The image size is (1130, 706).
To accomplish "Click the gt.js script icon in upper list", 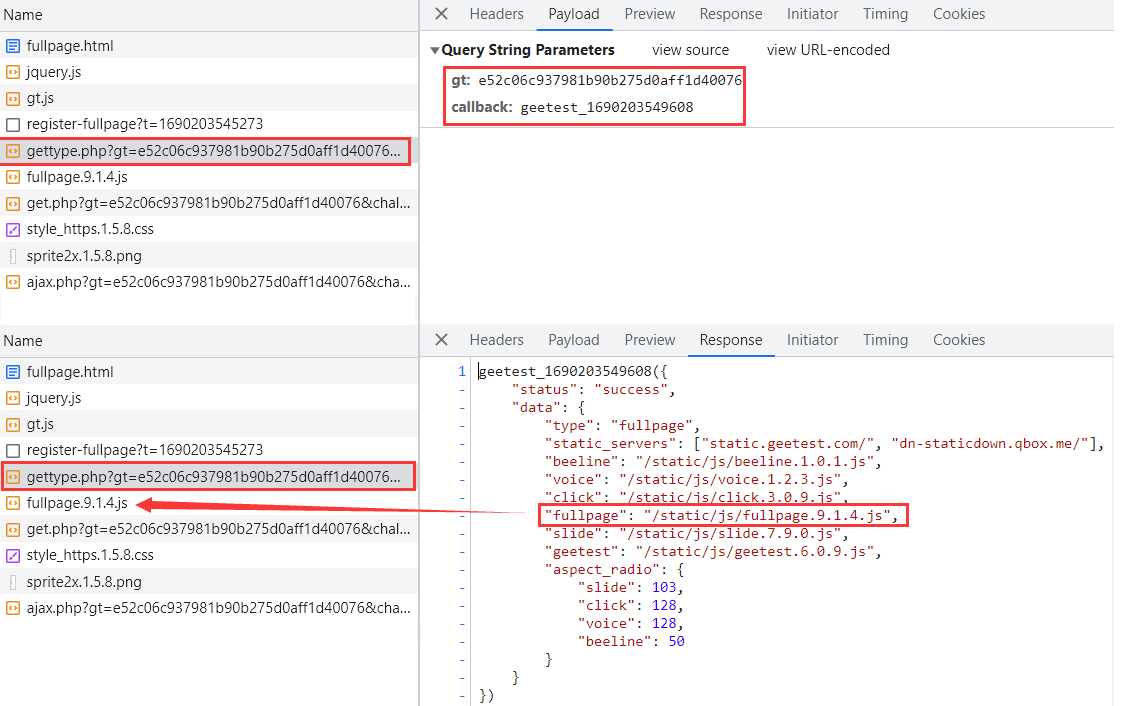I will [x=13, y=99].
